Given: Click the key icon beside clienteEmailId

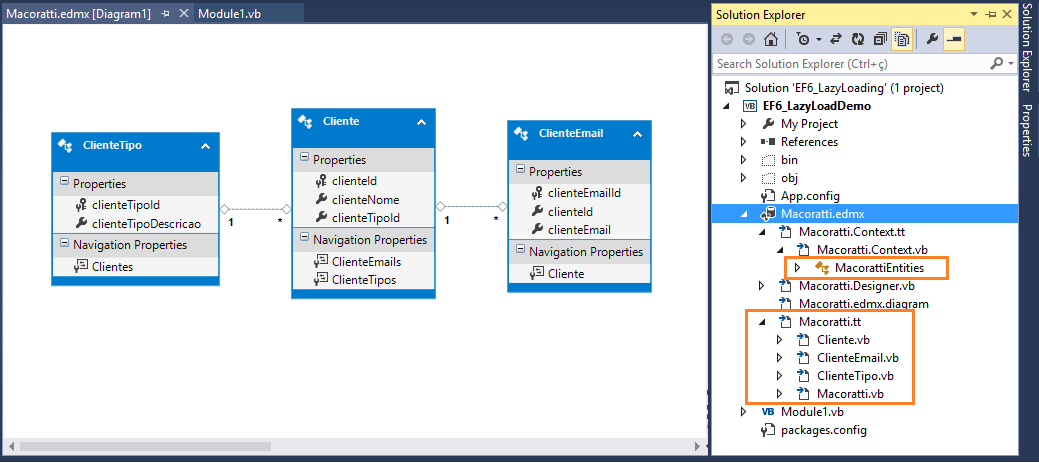Looking at the screenshot, I should click(x=537, y=193).
